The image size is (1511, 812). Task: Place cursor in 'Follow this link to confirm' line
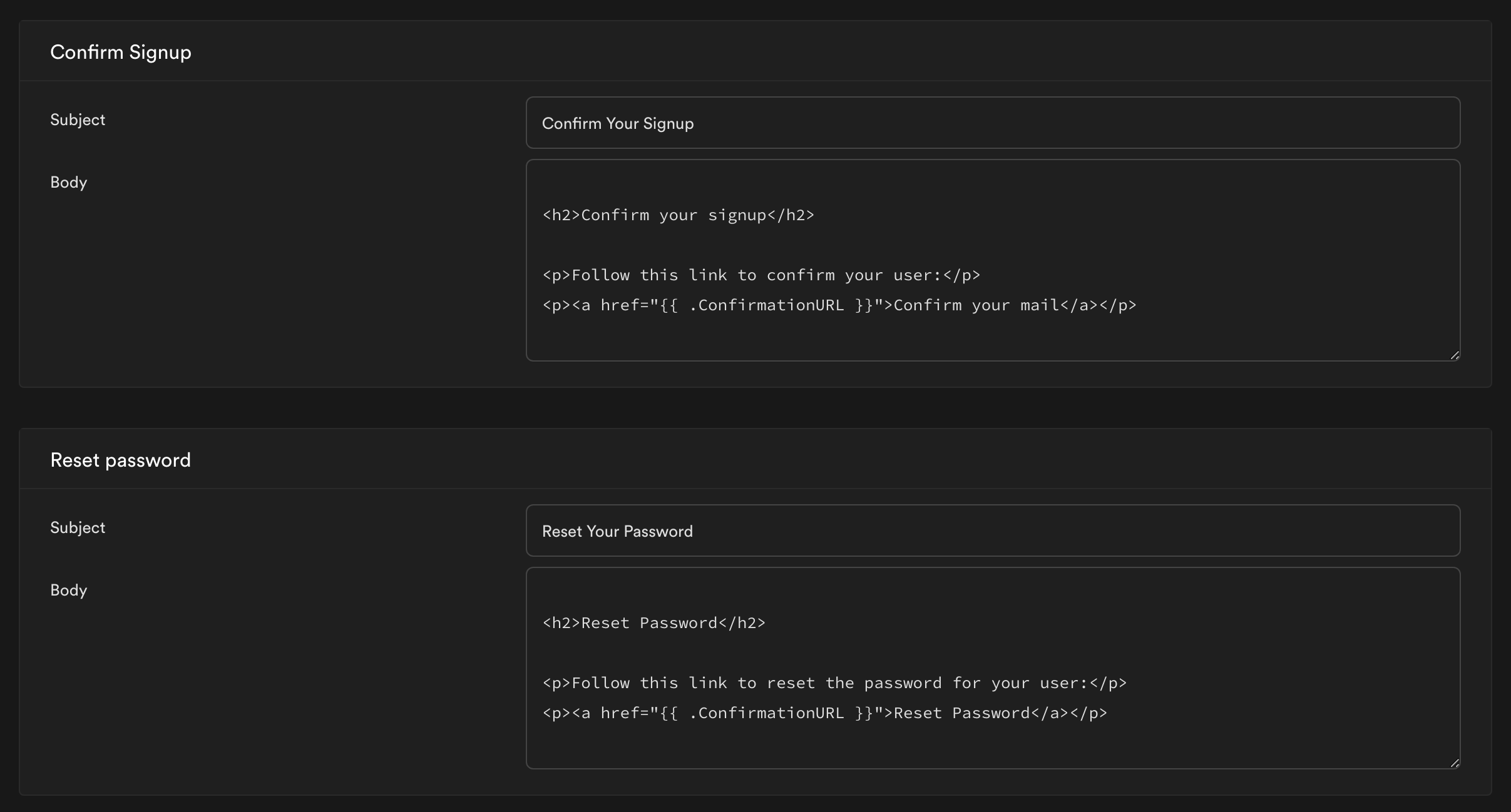click(x=761, y=275)
